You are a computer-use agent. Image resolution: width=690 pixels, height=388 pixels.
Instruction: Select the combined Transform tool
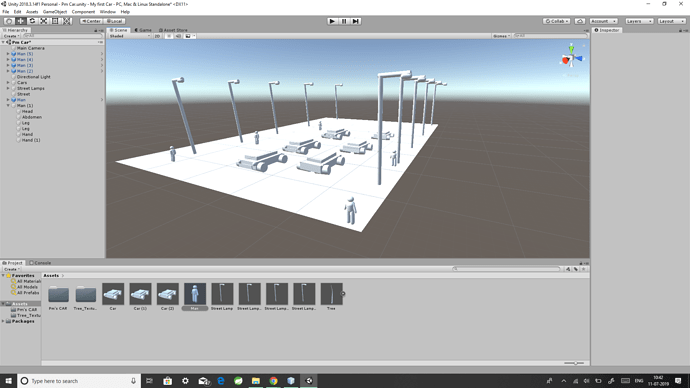coord(66,21)
